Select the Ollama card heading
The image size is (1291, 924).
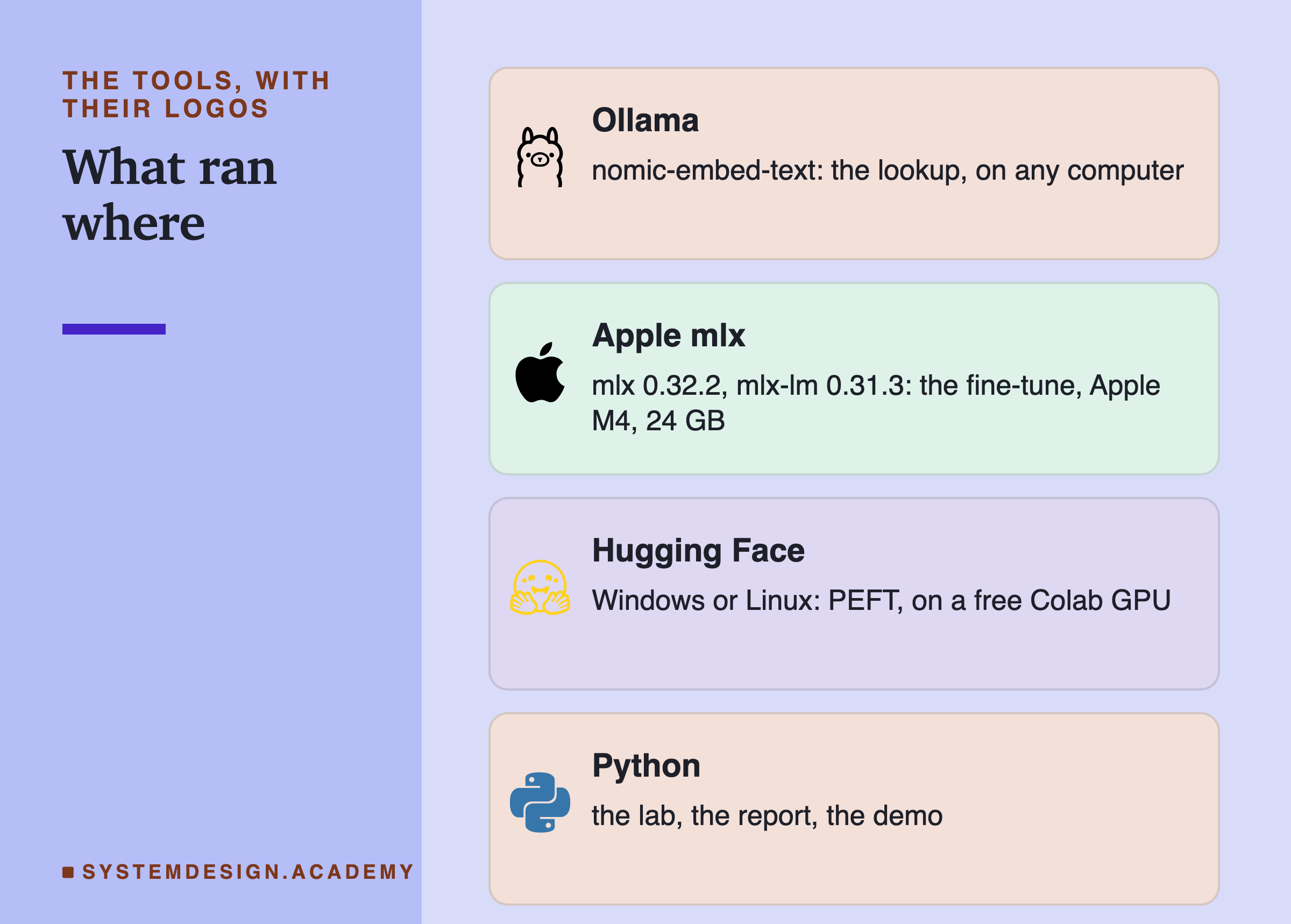click(x=645, y=120)
